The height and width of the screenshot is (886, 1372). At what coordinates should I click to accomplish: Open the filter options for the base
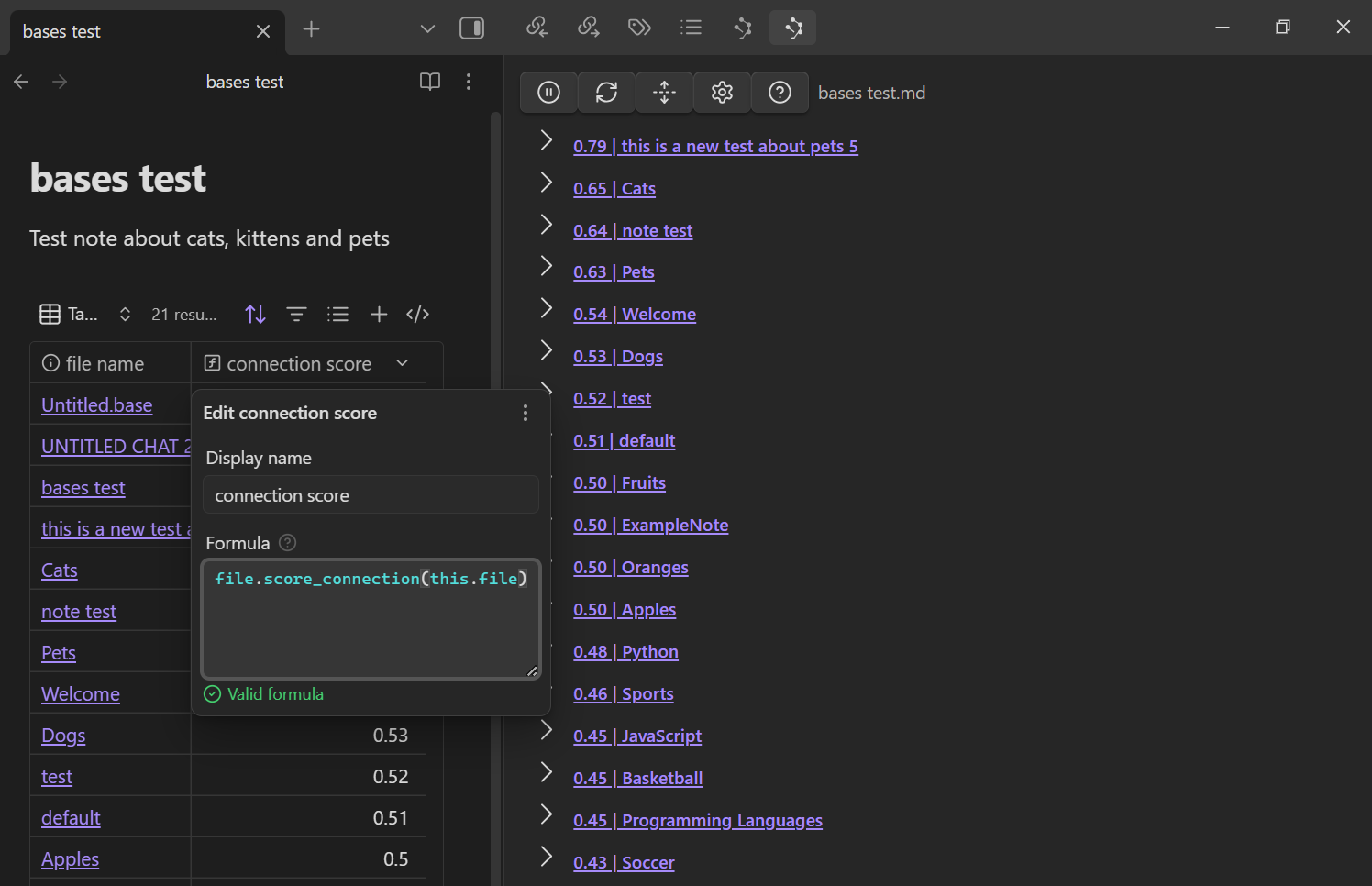(296, 315)
